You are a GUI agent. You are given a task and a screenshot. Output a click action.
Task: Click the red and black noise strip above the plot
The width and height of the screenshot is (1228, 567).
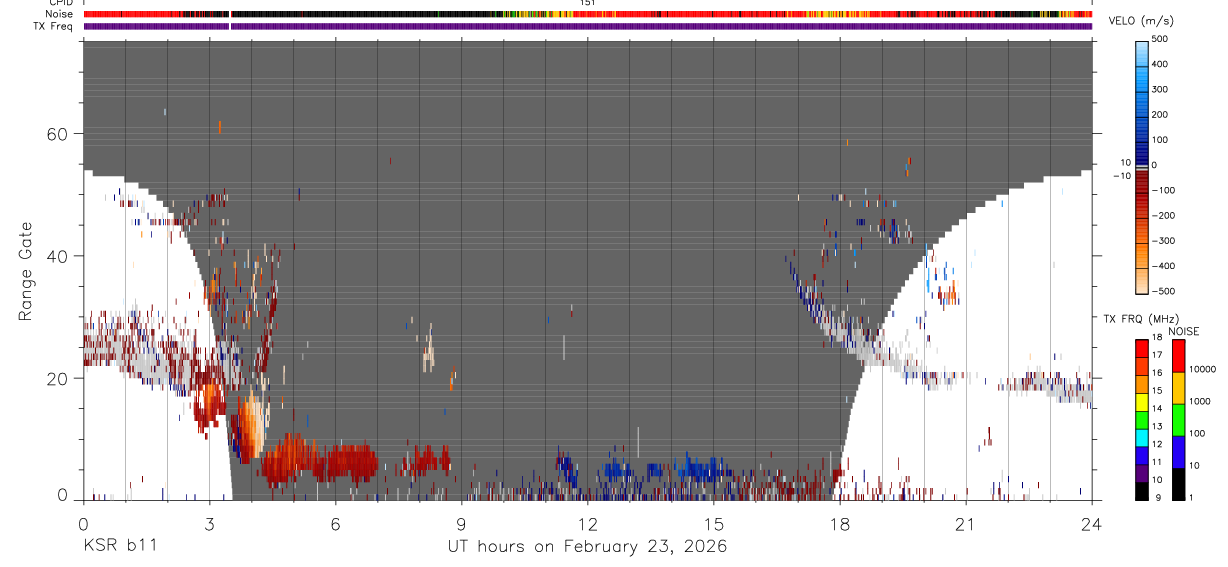click(x=588, y=14)
